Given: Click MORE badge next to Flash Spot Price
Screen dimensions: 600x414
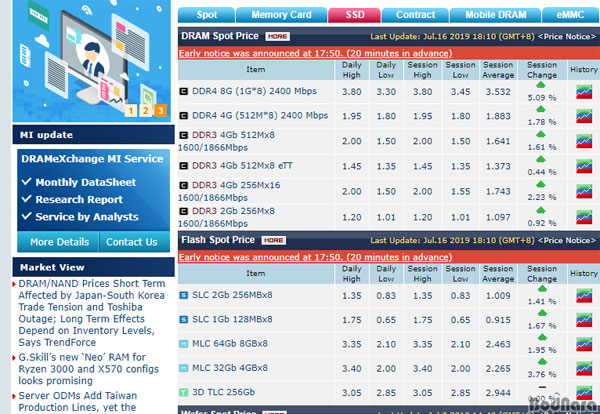Looking at the screenshot, I should pyautogui.click(x=274, y=240).
